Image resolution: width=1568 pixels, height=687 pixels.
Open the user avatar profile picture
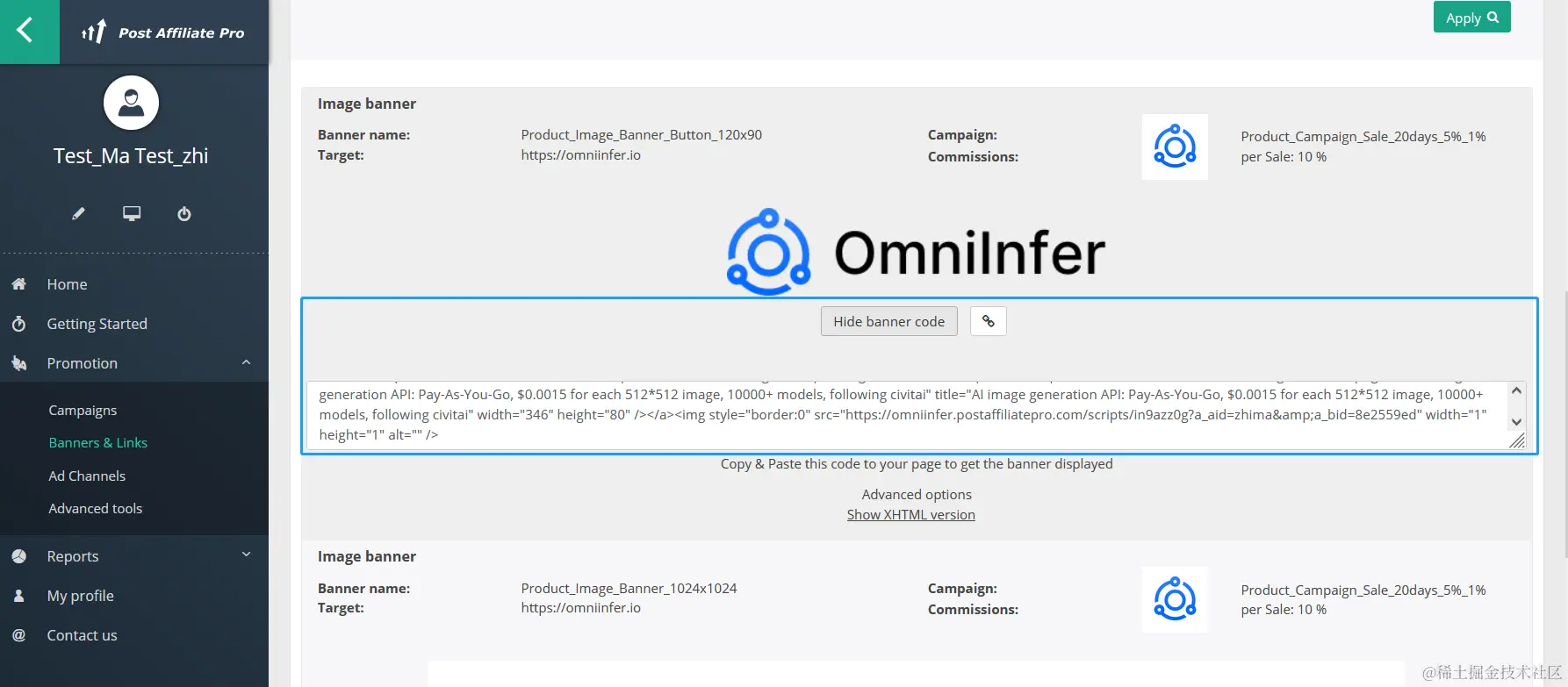pos(131,103)
